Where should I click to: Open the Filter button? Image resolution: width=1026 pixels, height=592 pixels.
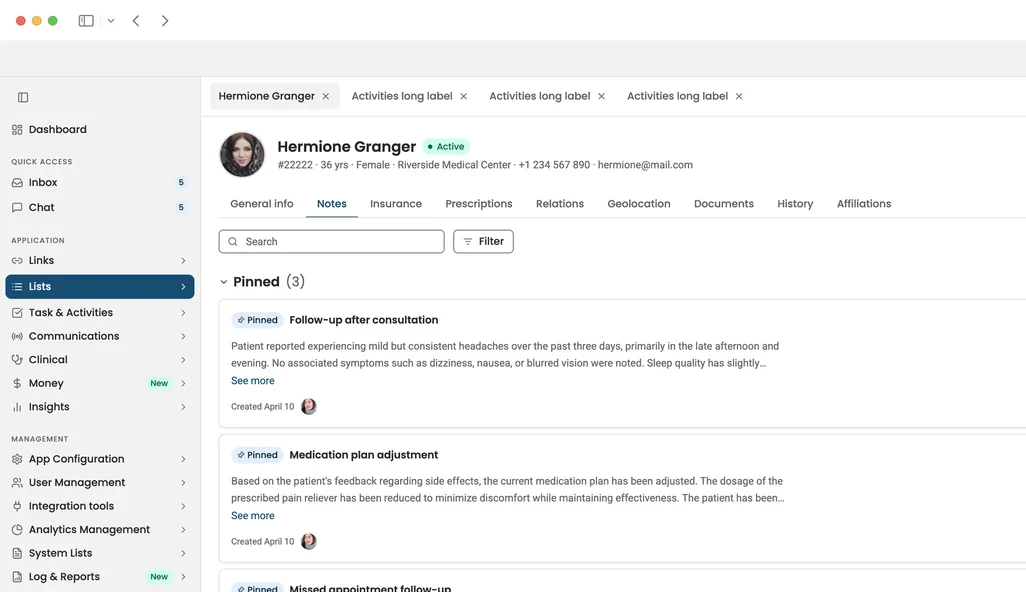(483, 241)
